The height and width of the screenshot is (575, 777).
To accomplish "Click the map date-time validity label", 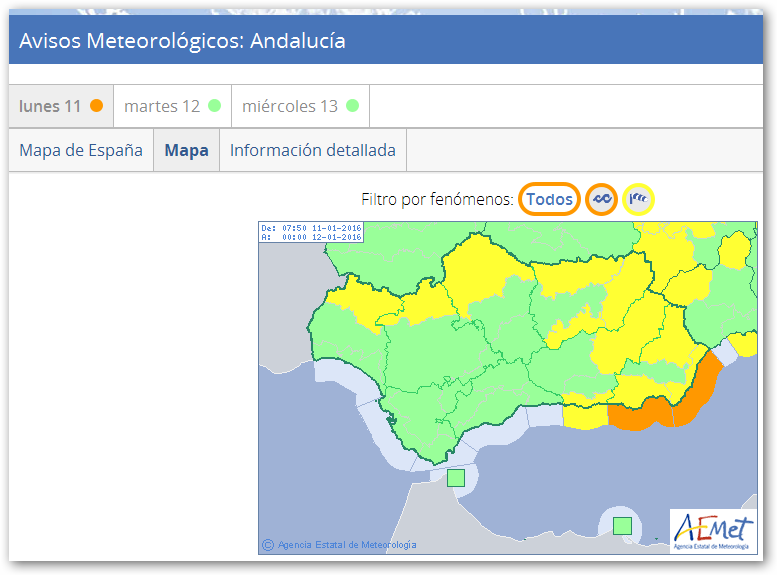I will (311, 232).
